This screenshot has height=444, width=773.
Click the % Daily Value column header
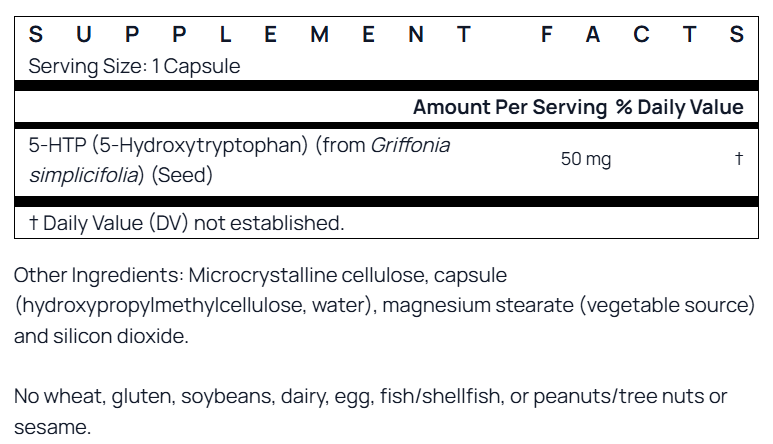pyautogui.click(x=680, y=107)
